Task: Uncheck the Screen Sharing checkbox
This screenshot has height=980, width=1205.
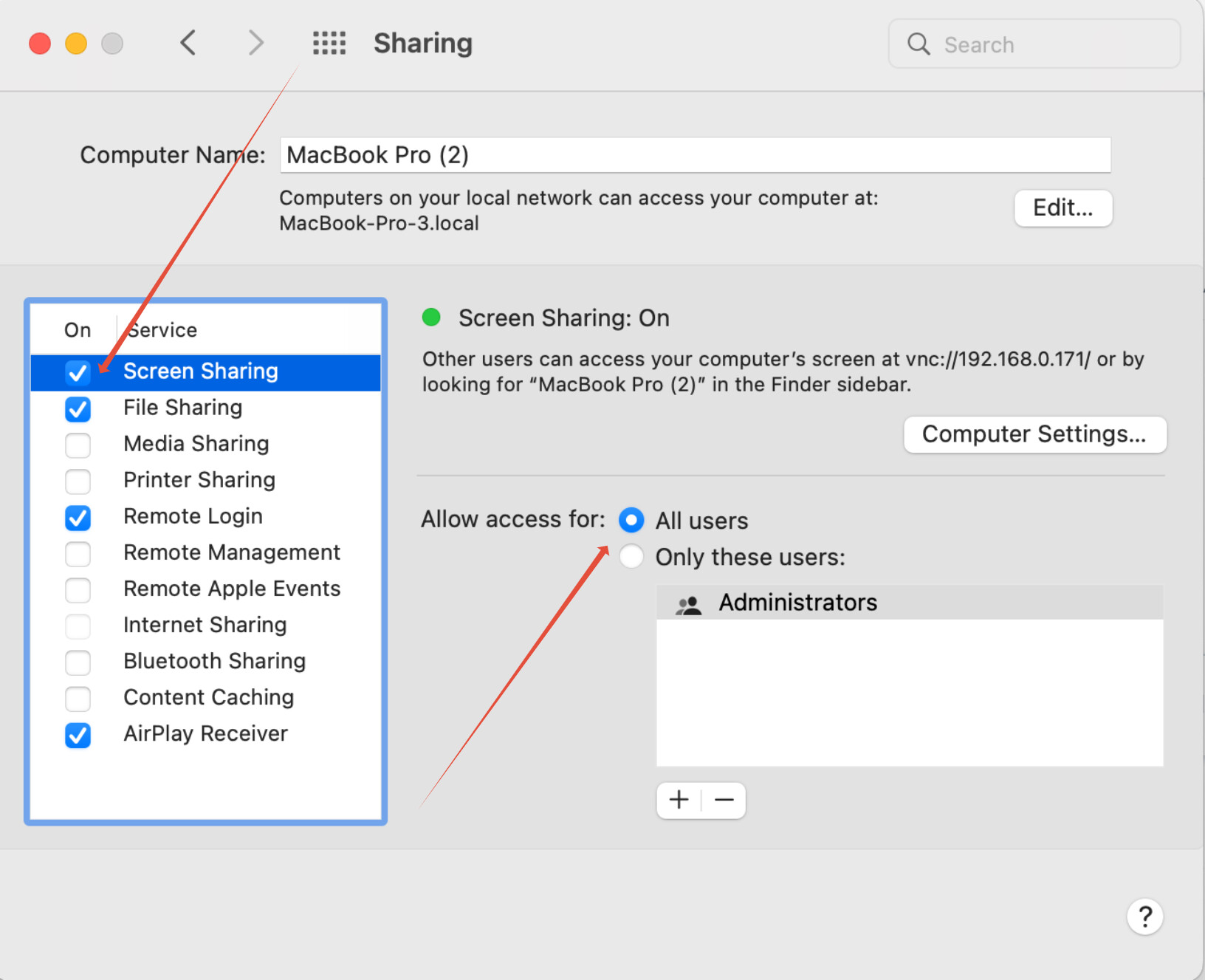Action: coord(78,372)
